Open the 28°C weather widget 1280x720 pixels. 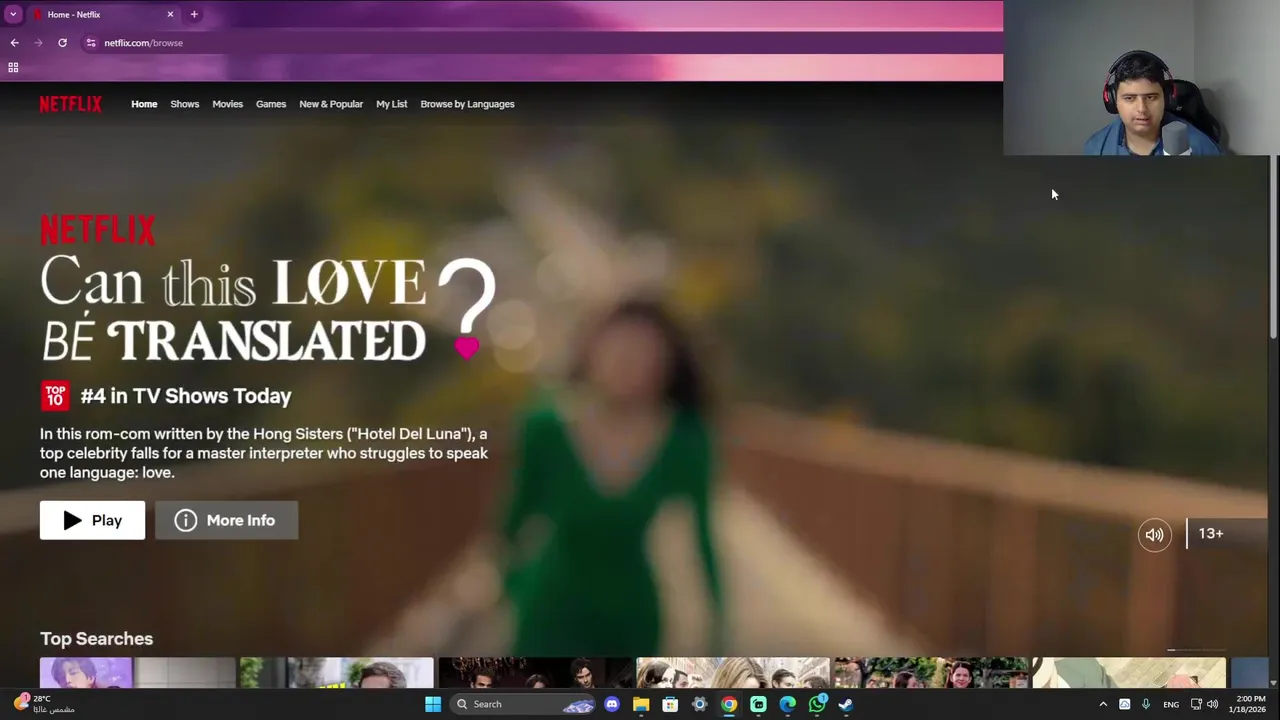pyautogui.click(x=42, y=704)
